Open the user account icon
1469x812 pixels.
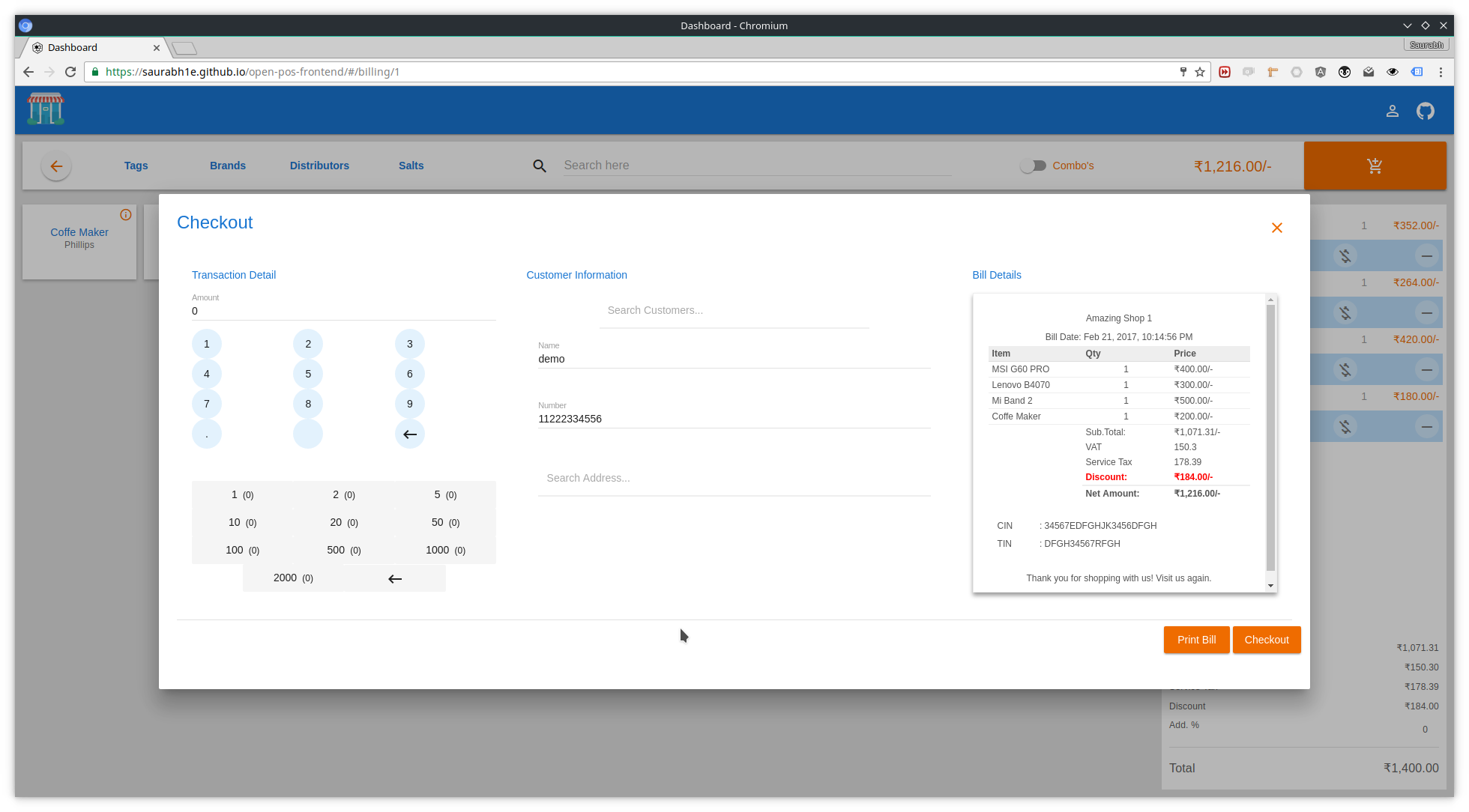tap(1392, 111)
